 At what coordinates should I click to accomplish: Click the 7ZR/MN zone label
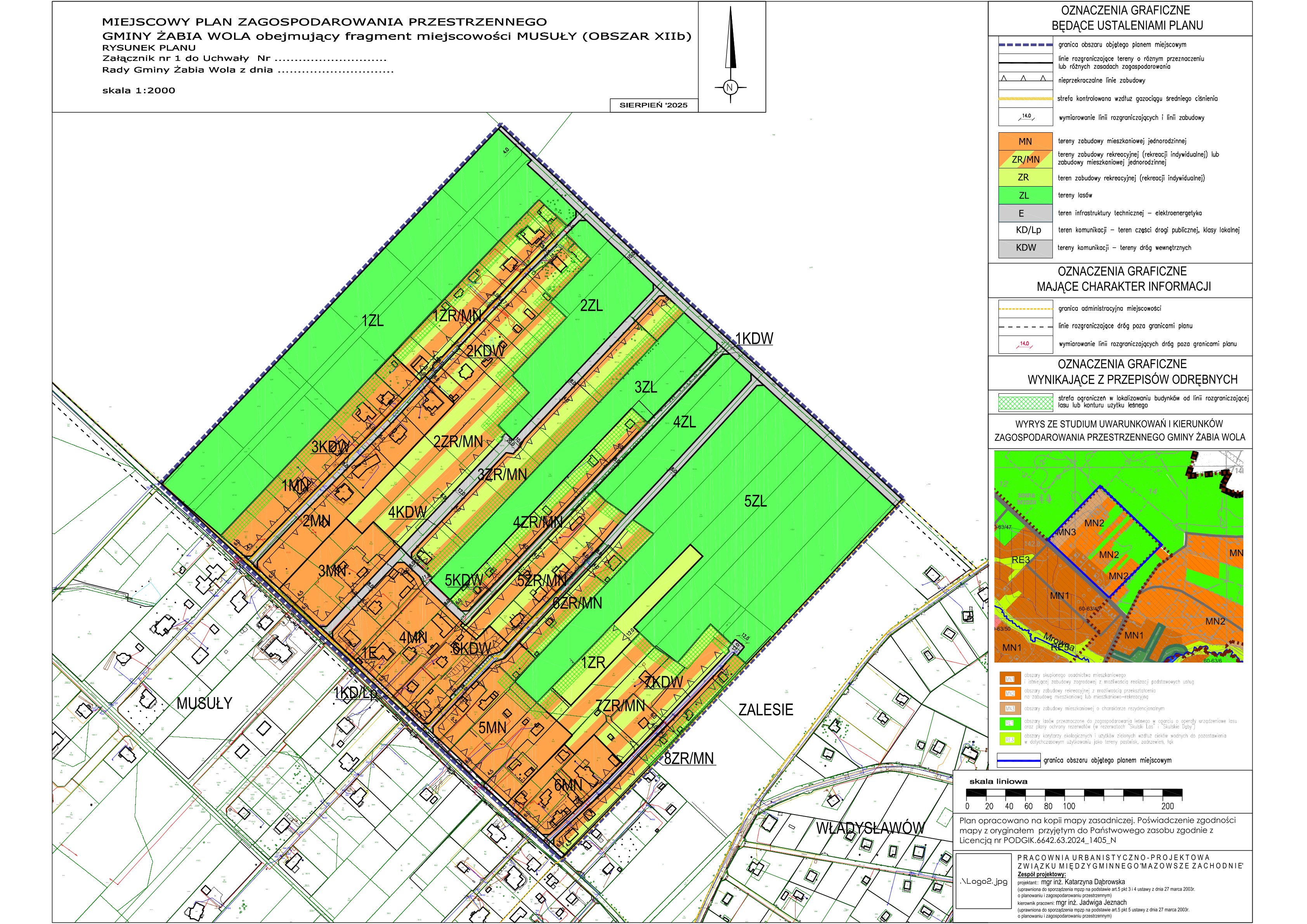pos(621,706)
